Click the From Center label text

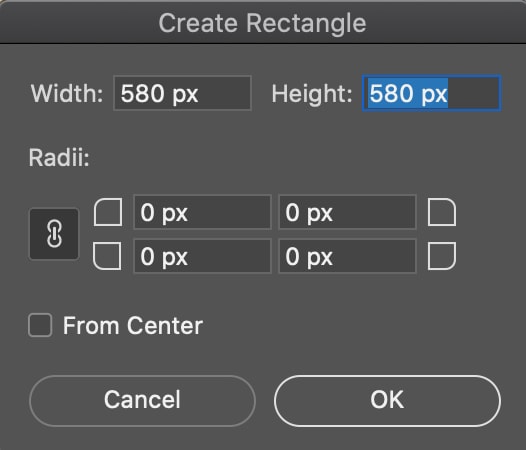pos(133,326)
